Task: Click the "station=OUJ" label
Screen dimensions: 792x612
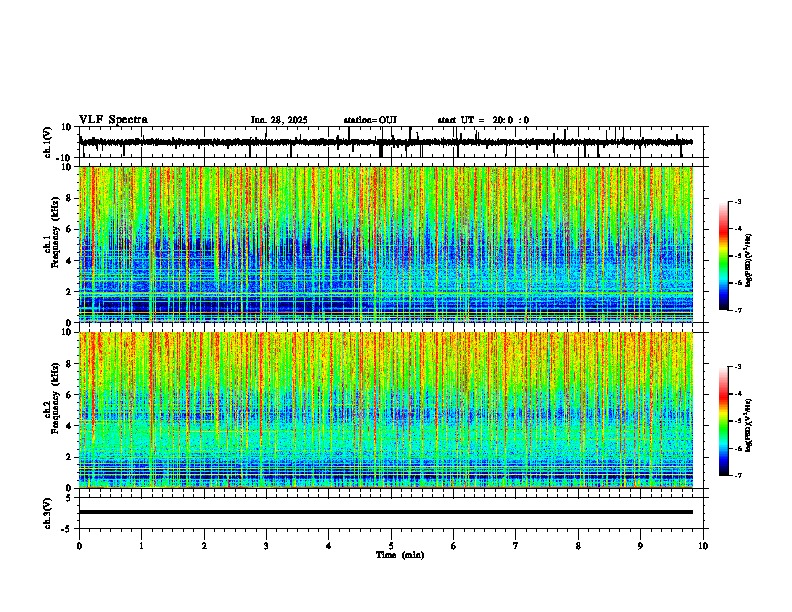Action: click(x=370, y=120)
